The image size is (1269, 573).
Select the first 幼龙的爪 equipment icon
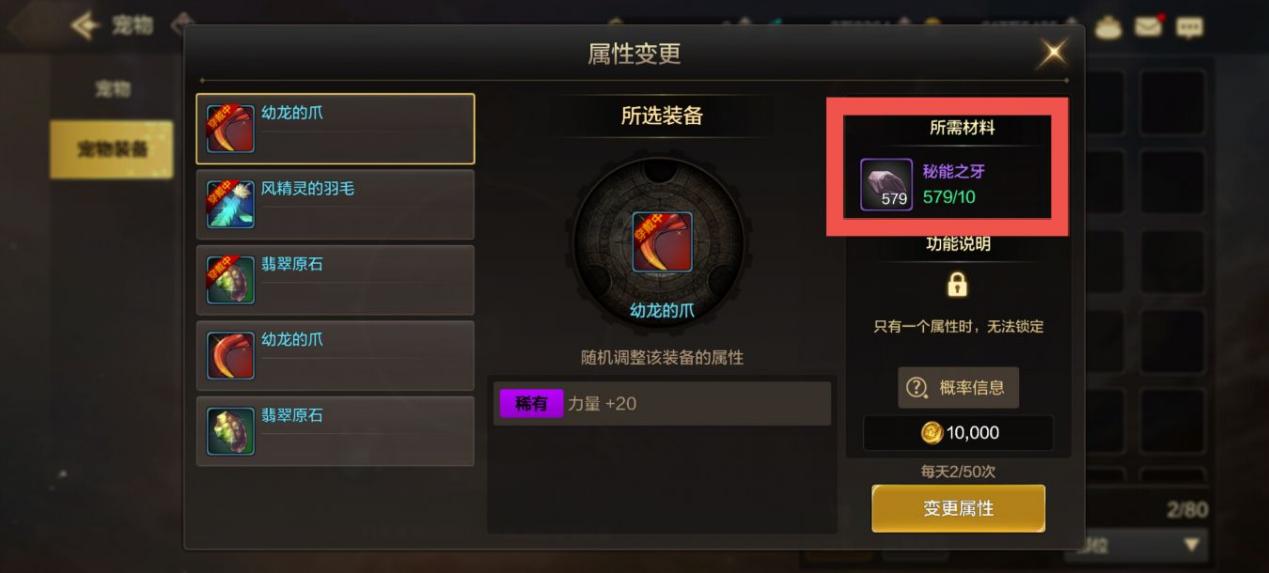pyautogui.click(x=230, y=128)
